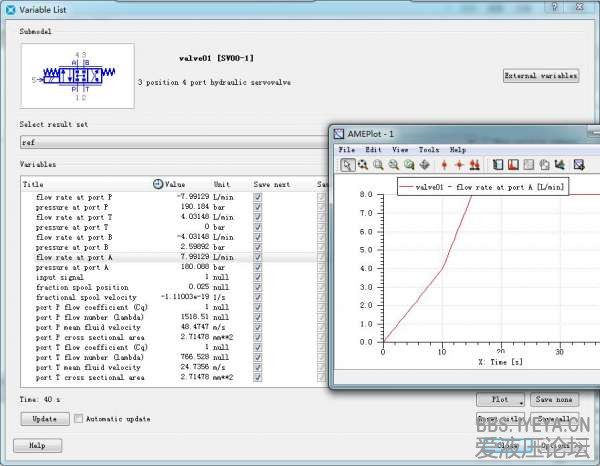
Task: Click the pan/move arrows icon in AMEPlot toolbar
Action: [x=425, y=165]
